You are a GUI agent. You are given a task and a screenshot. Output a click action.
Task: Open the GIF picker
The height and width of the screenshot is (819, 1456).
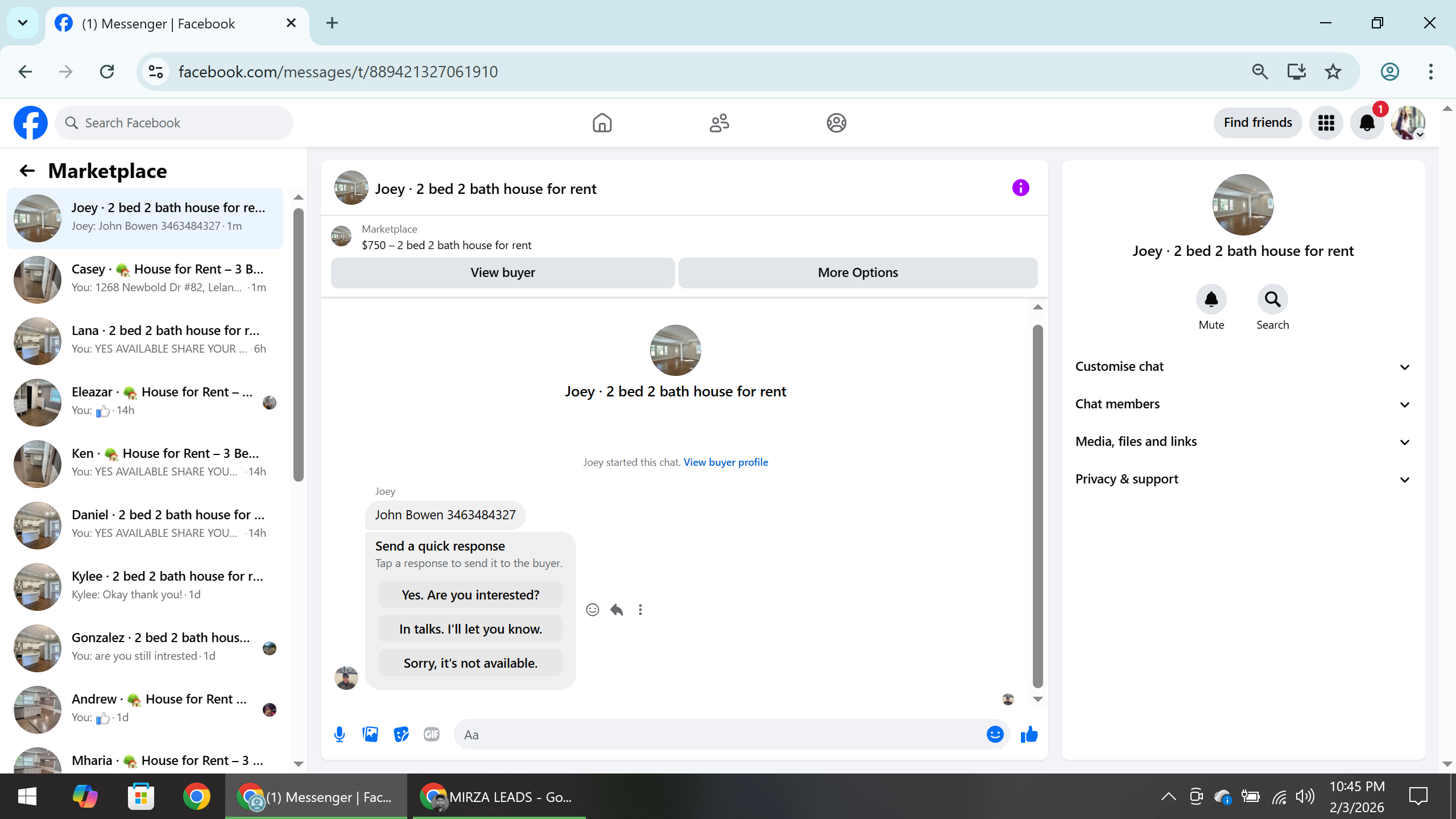pyautogui.click(x=432, y=734)
